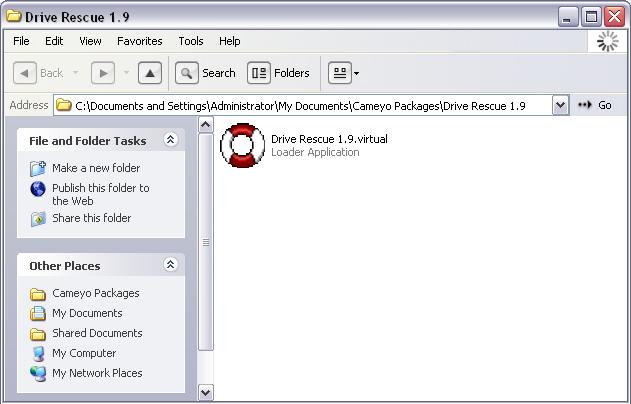The height and width of the screenshot is (404, 631).
Task: Open the File menu
Action: (x=21, y=41)
